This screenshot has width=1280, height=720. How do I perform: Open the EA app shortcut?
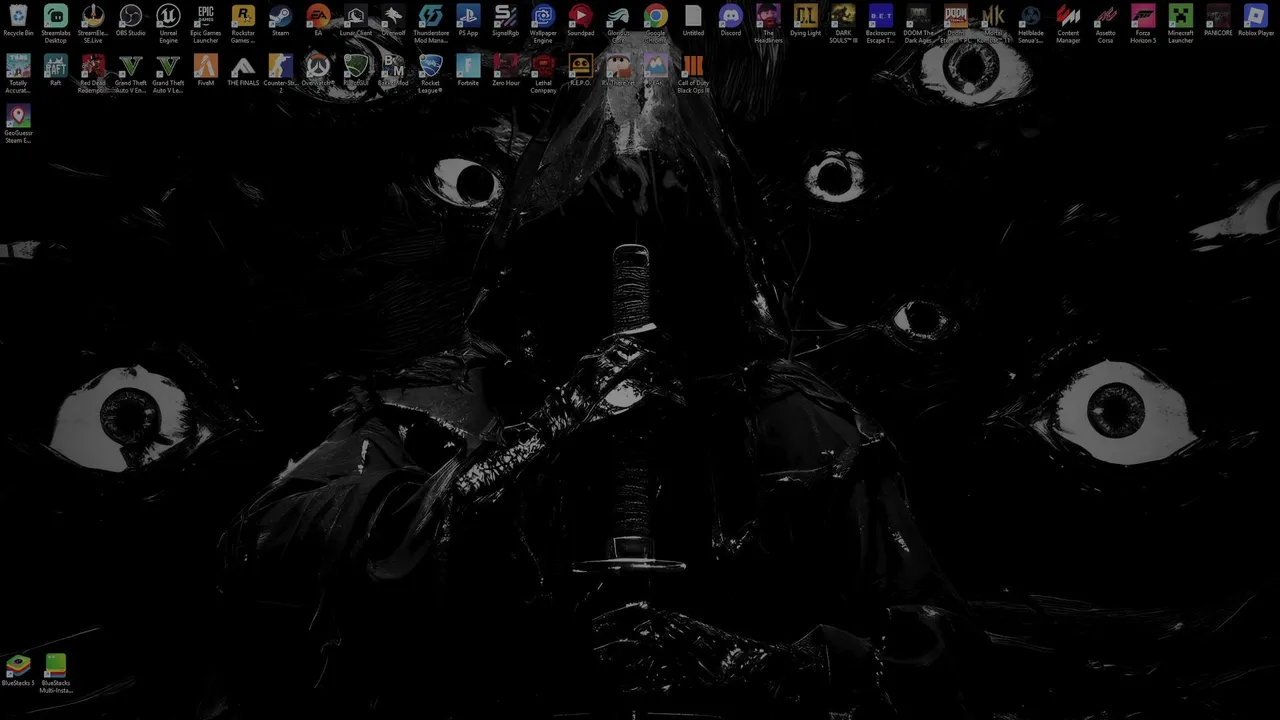click(318, 21)
